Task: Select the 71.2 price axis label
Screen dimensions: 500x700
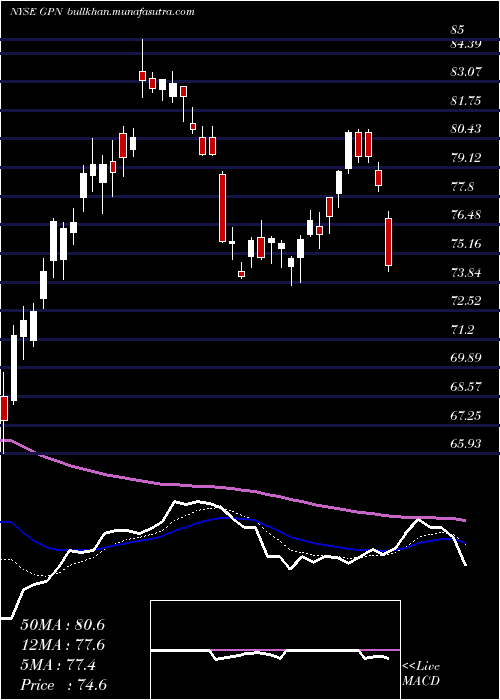Action: [462, 330]
